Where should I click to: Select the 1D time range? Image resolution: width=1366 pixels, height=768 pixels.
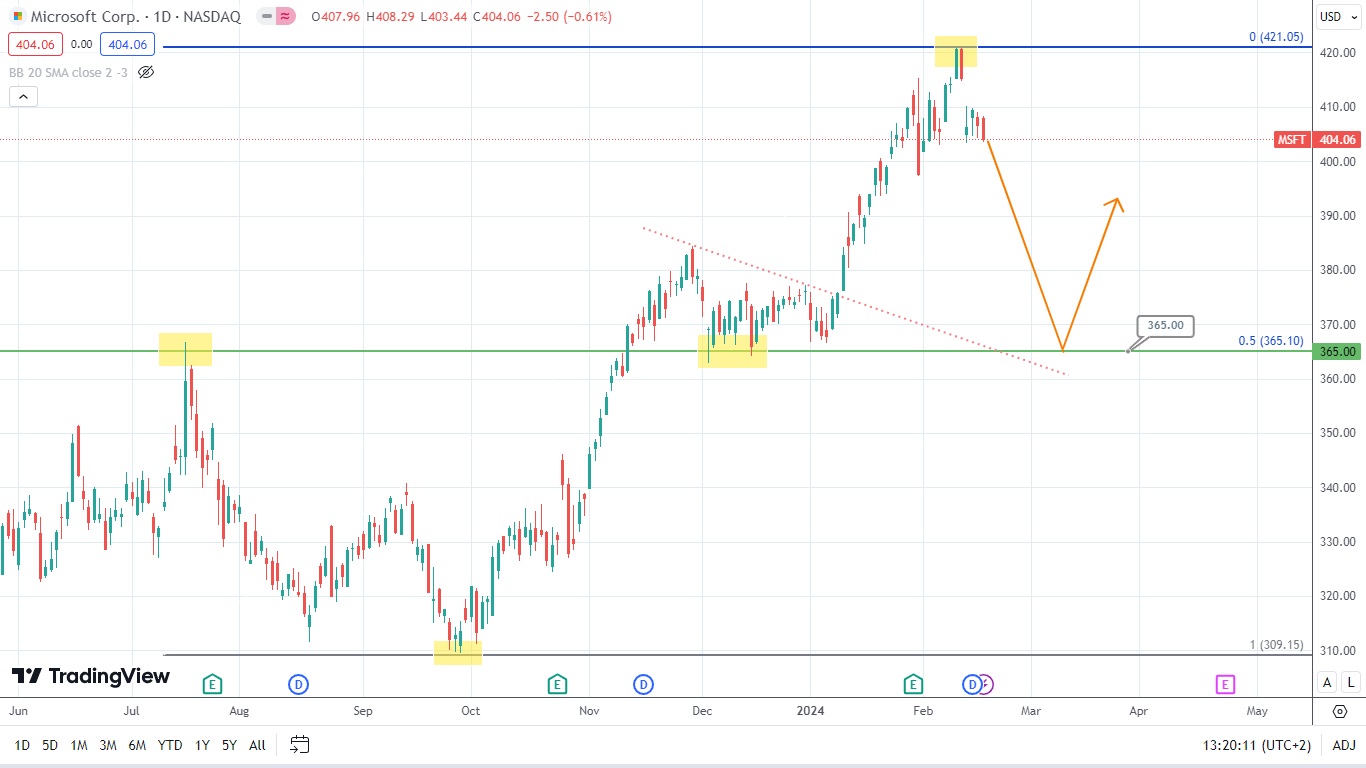tap(22, 745)
